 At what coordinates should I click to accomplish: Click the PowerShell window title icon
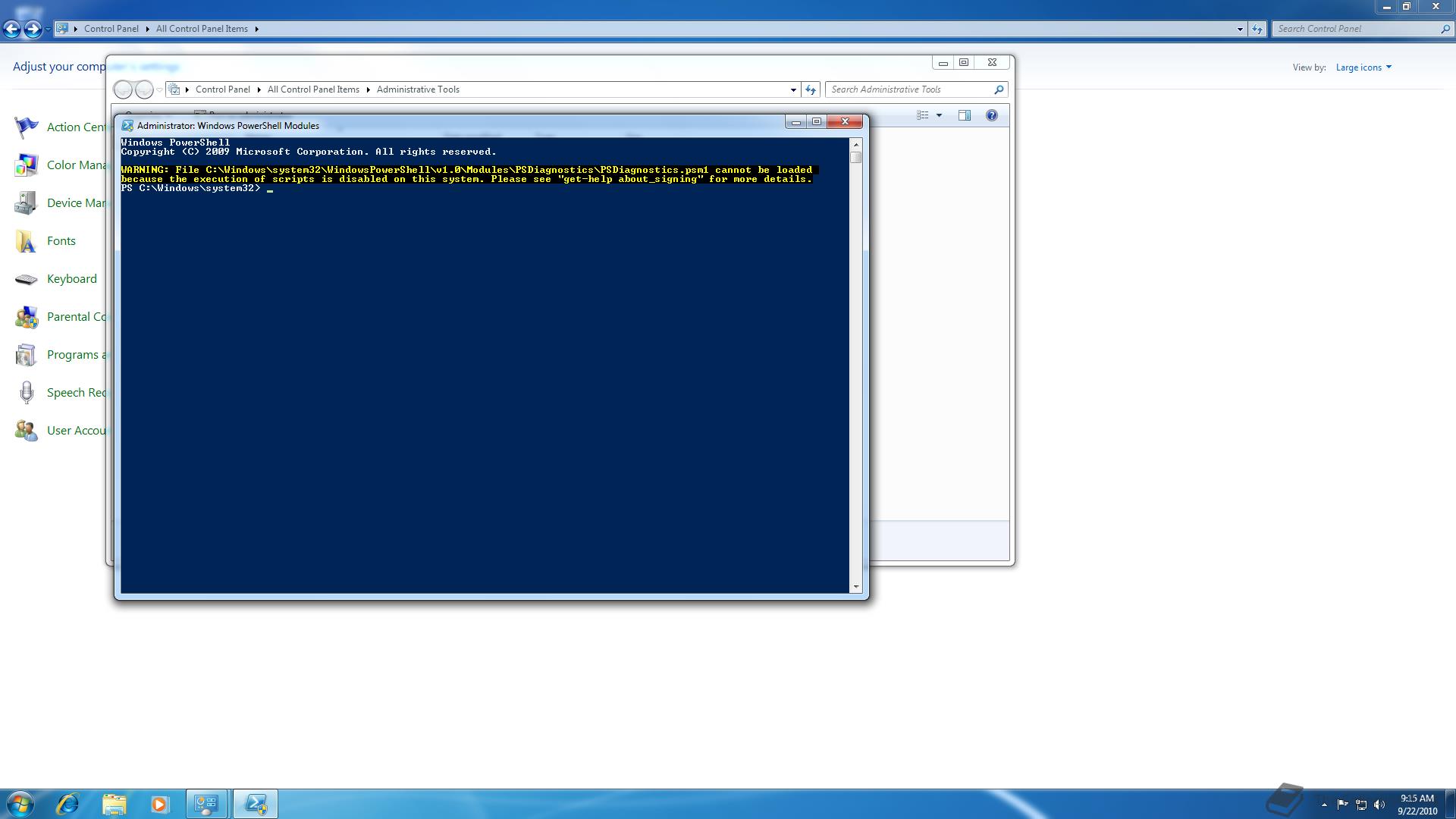point(127,126)
